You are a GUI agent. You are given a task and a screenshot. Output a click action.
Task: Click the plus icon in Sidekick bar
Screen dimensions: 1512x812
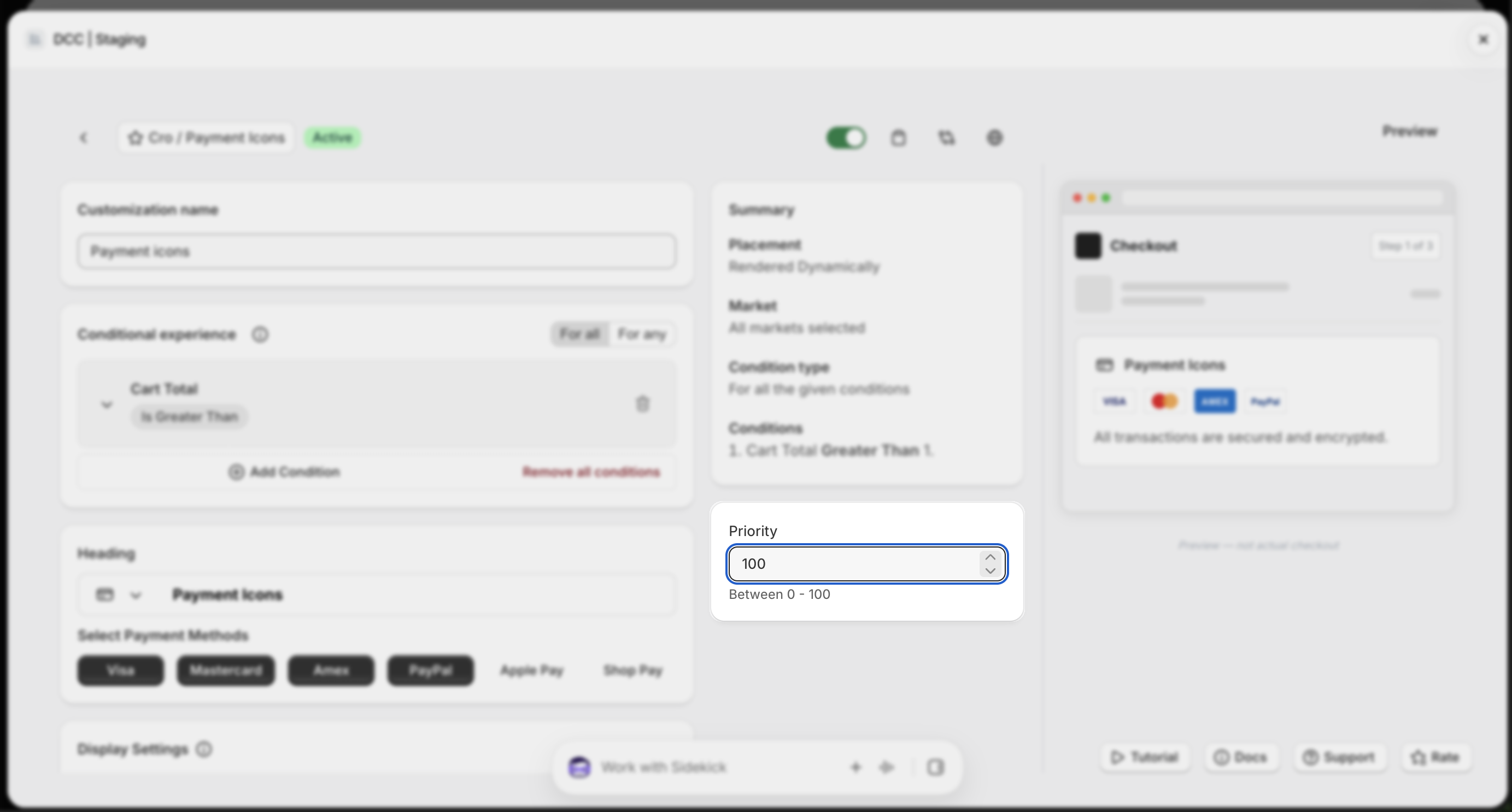(856, 767)
